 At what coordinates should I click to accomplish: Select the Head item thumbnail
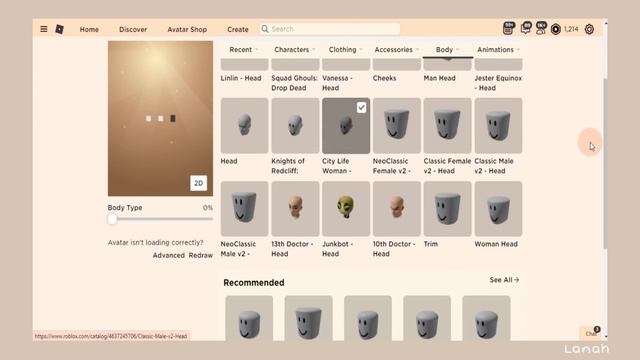[244, 125]
